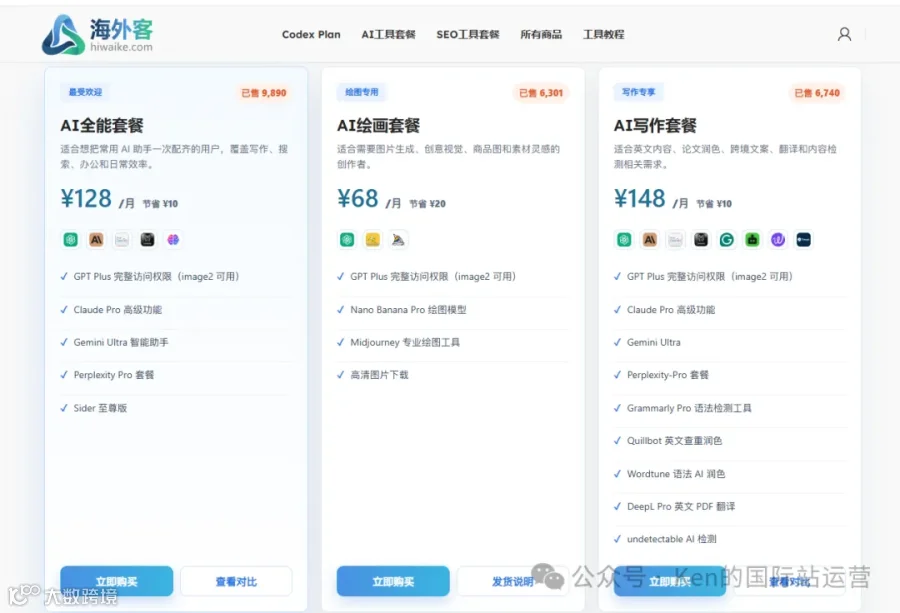Click the 最受欢迎 badge
Viewport: 900px width, 613px height.
pyautogui.click(x=86, y=92)
